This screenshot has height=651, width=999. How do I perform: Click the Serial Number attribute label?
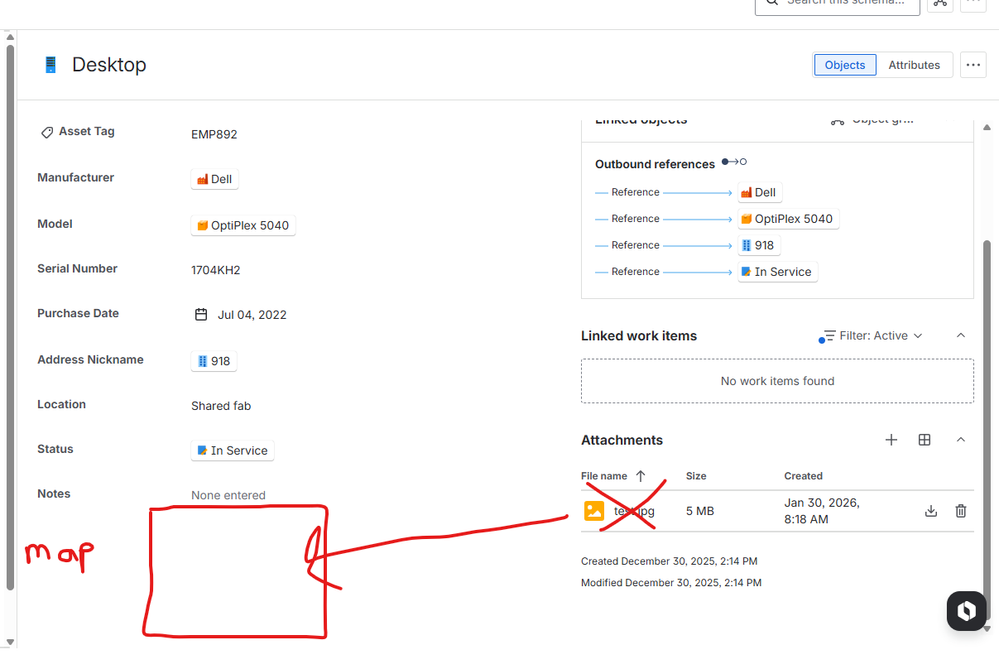(x=77, y=269)
